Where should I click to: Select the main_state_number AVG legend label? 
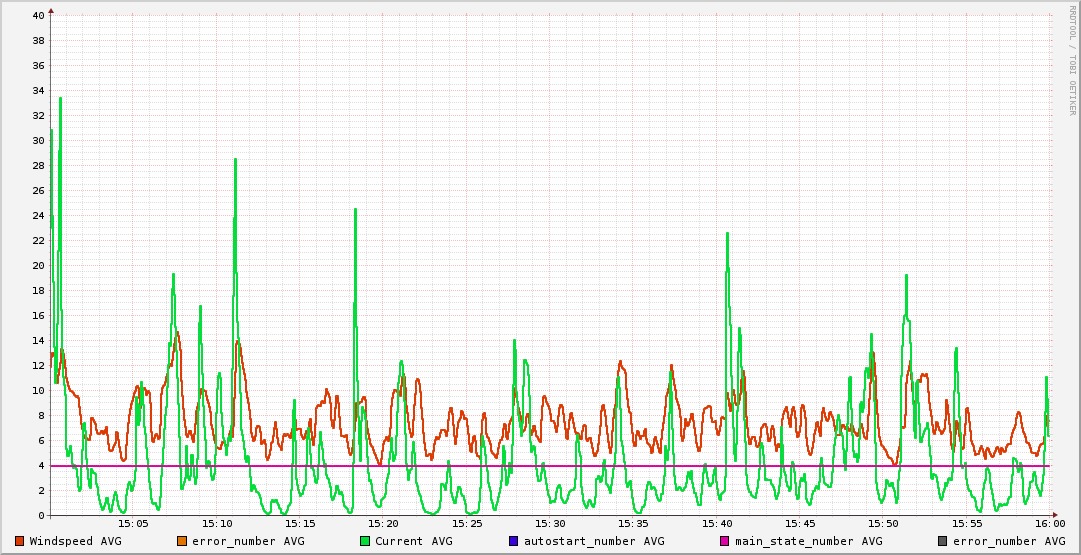pos(808,541)
